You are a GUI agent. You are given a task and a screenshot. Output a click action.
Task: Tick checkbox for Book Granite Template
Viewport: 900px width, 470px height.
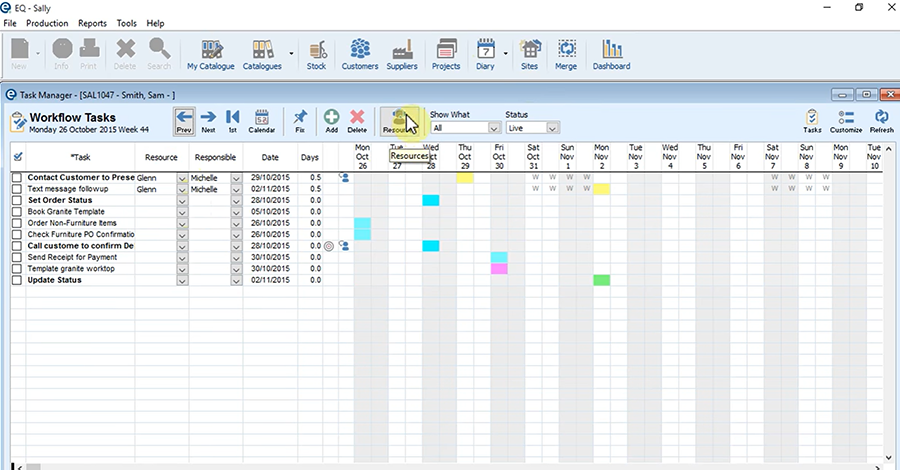pyautogui.click(x=17, y=212)
